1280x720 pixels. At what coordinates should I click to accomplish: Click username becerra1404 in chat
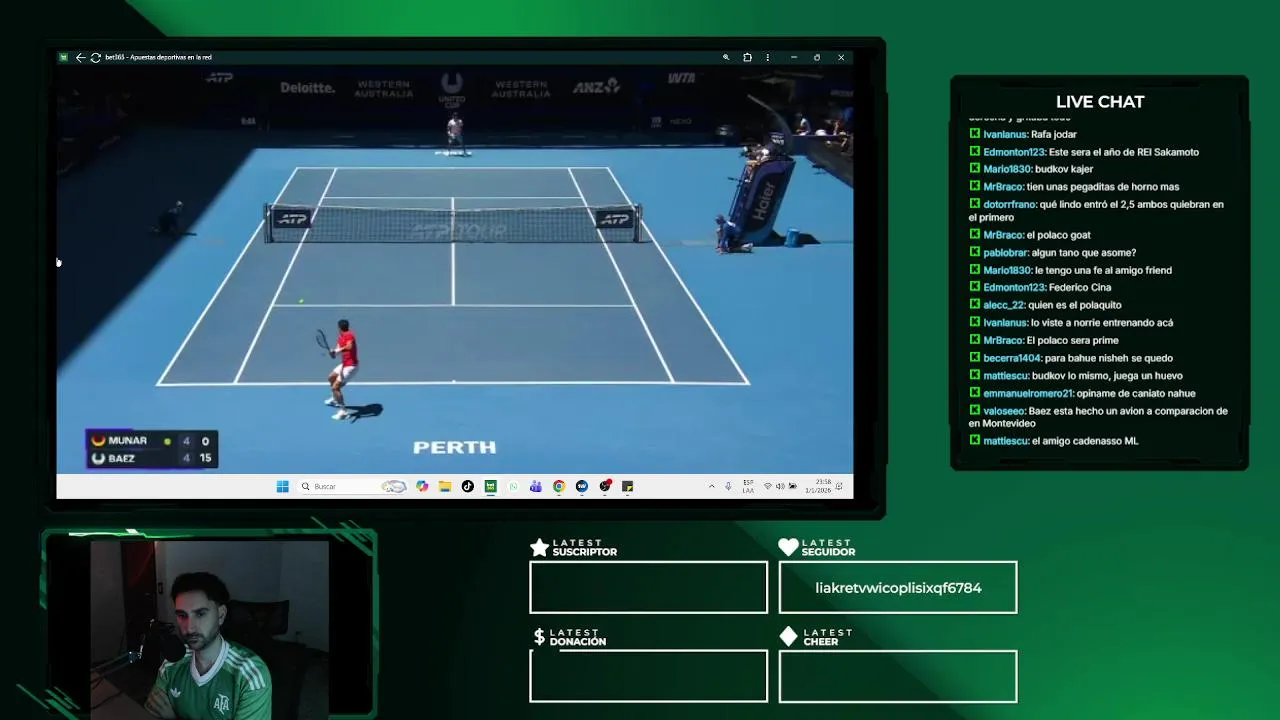(1012, 358)
